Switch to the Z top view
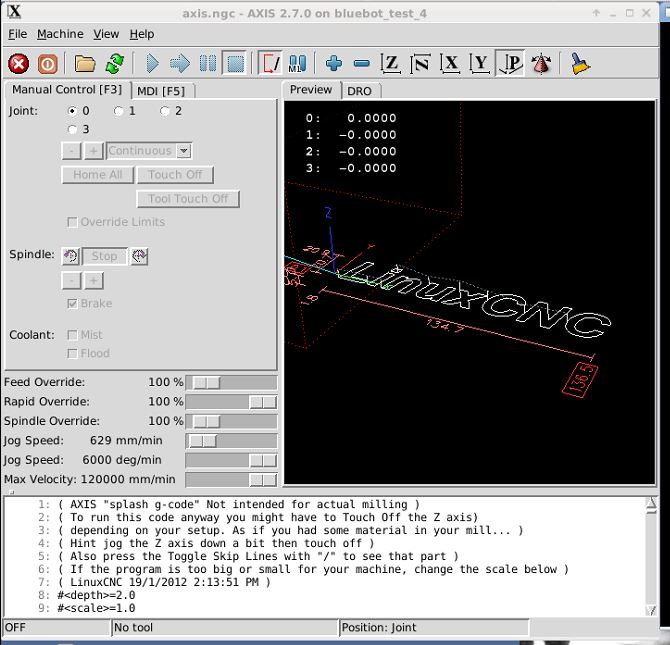The height and width of the screenshot is (645, 670). pos(391,64)
